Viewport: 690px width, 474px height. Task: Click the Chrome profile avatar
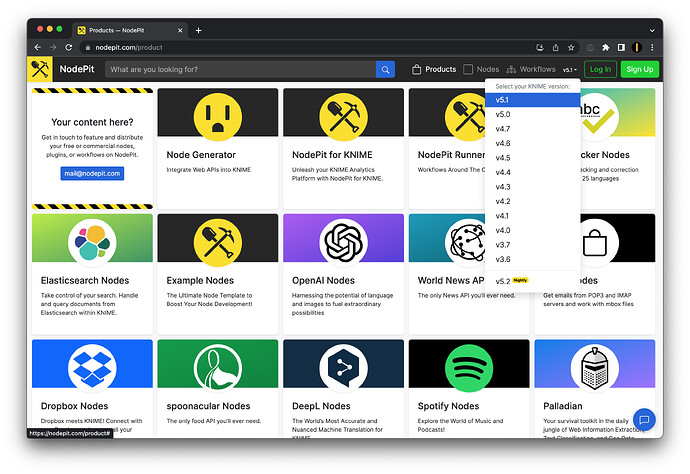tap(636, 48)
